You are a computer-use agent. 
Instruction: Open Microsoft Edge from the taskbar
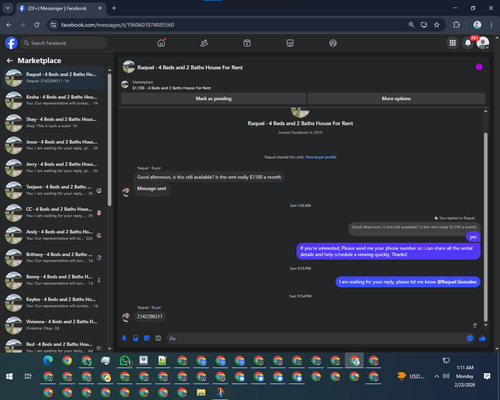pyautogui.click(x=48, y=360)
